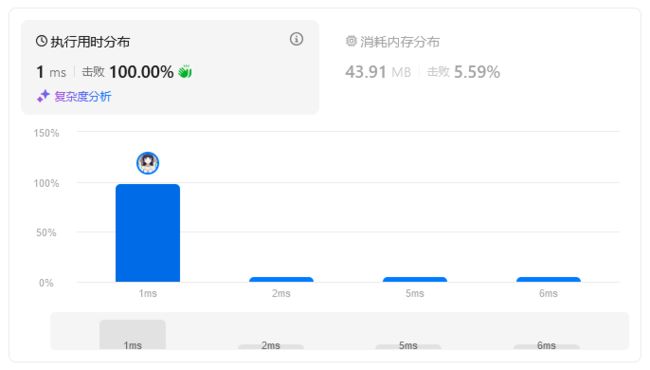Viewport: 650px width, 370px height.
Task: Click the 1ms x-axis label under chart
Action: pyautogui.click(x=148, y=293)
